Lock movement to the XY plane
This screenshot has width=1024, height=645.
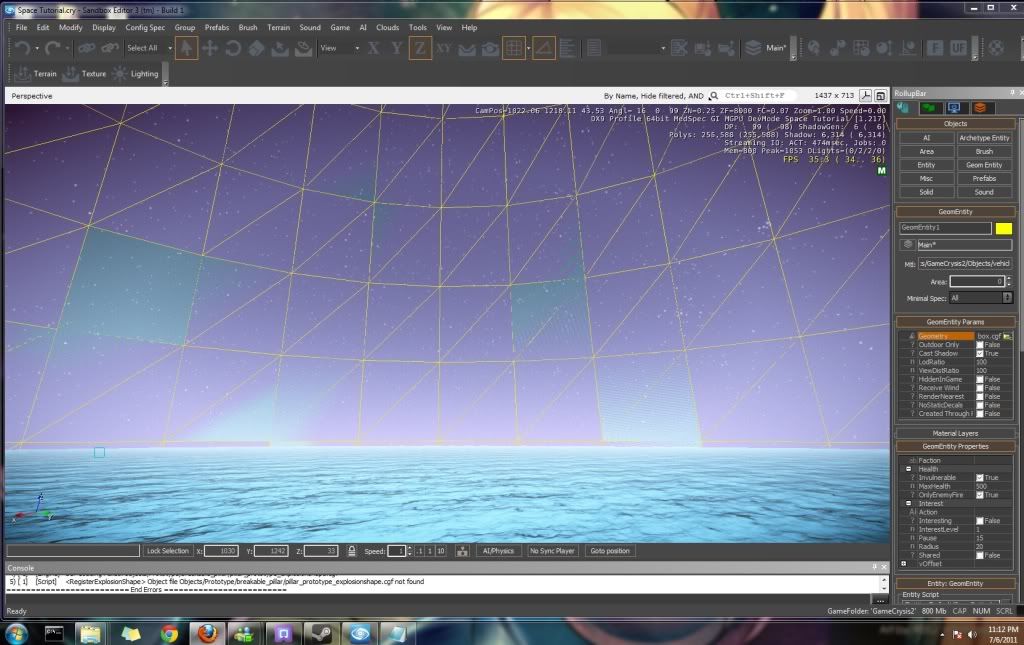[x=443, y=48]
